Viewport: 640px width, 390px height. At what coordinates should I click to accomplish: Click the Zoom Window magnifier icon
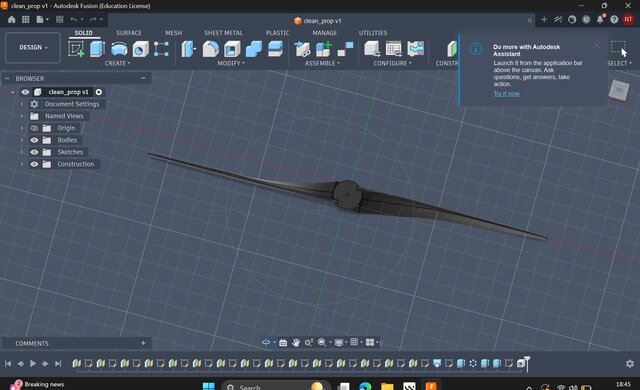coord(322,342)
